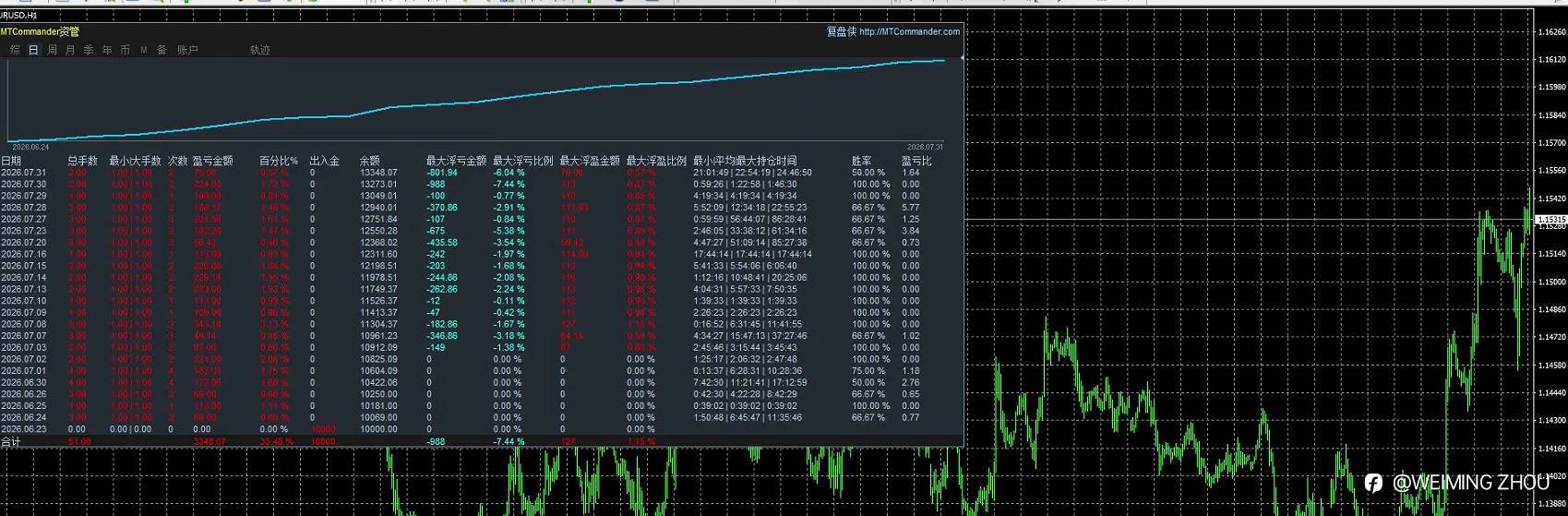This screenshot has width=1568, height=516.
Task: Click floating loss ratio -6.04 %
Action: (509, 173)
